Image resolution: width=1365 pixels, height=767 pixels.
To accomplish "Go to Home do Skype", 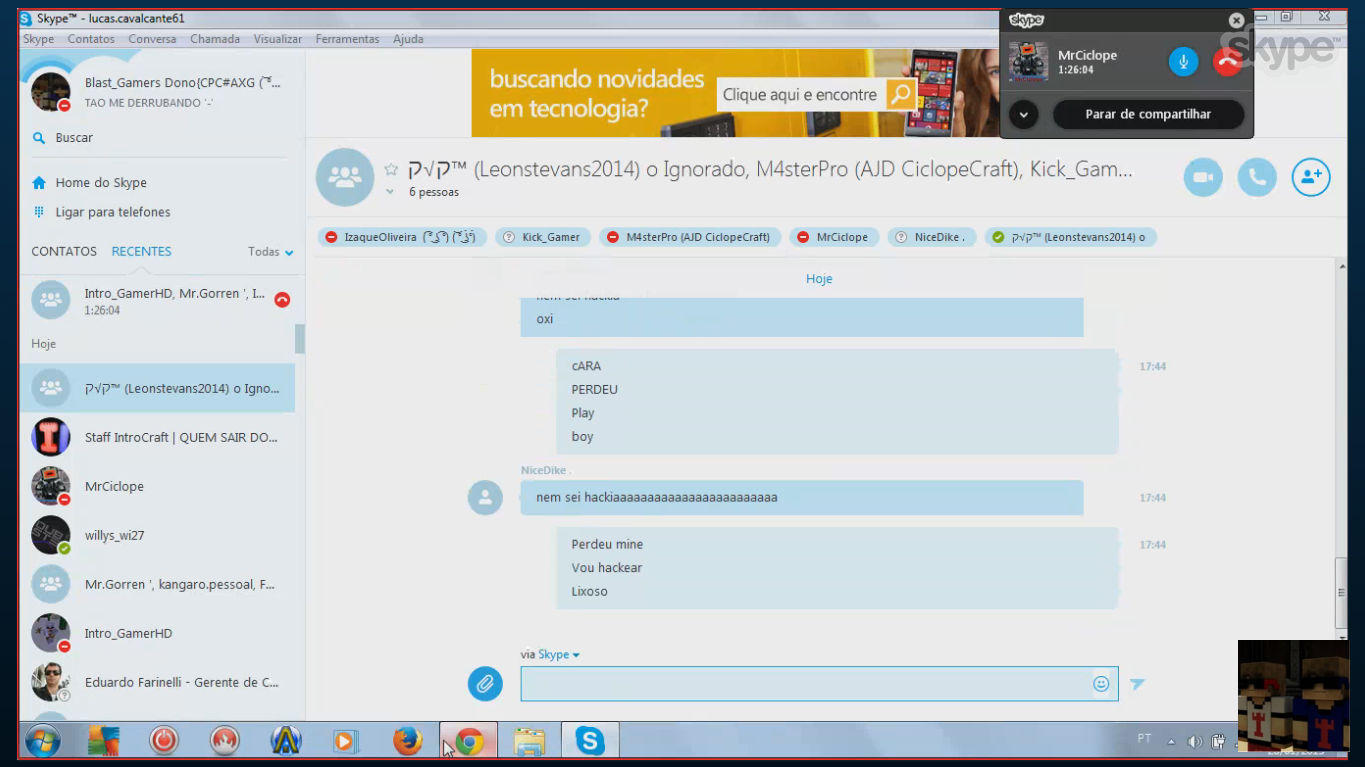I will pyautogui.click(x=101, y=183).
